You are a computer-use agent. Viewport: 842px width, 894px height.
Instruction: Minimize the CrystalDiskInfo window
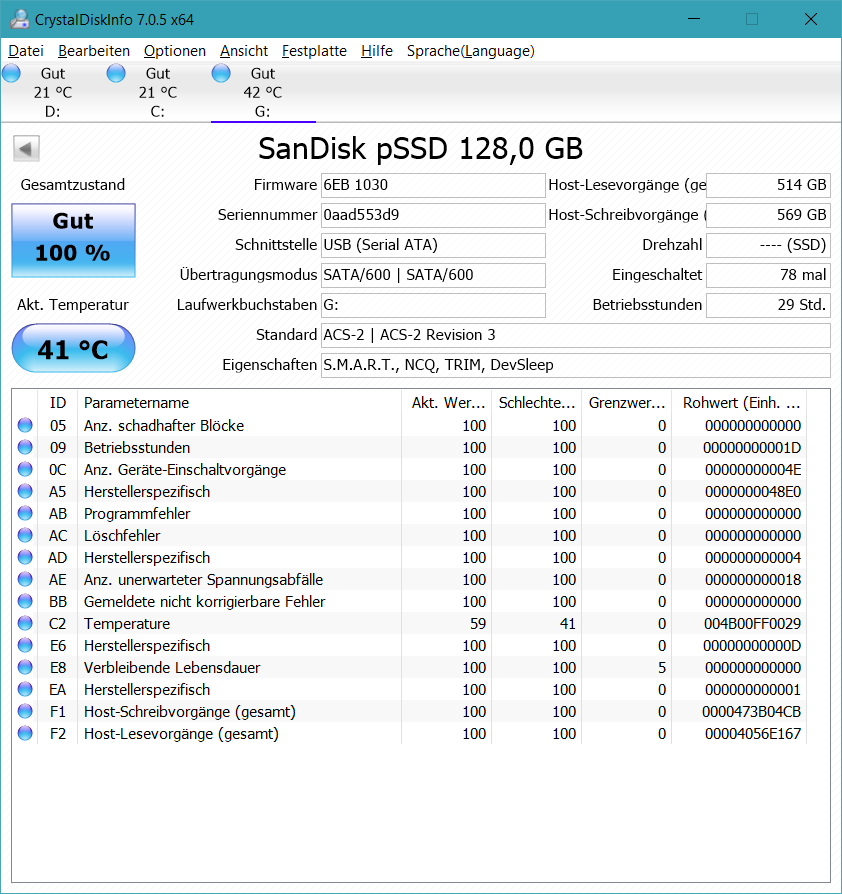pos(694,19)
